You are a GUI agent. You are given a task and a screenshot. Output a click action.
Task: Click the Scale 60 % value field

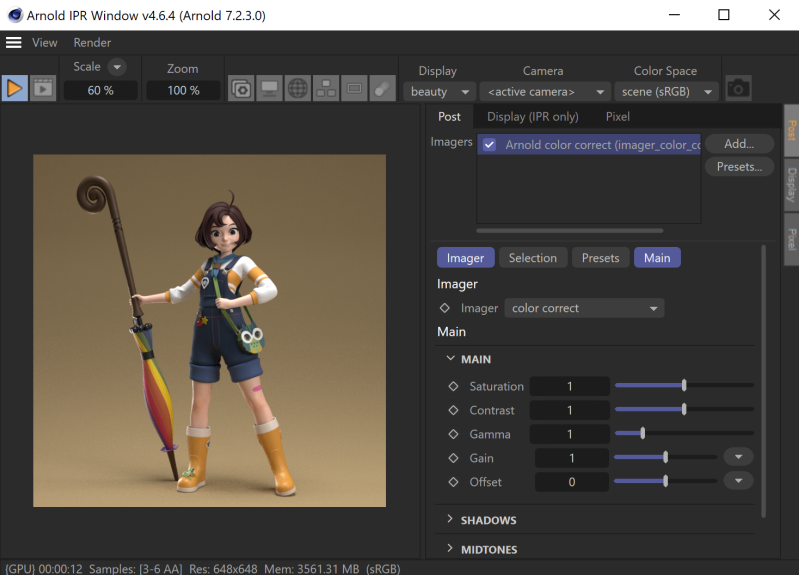pyautogui.click(x=100, y=90)
